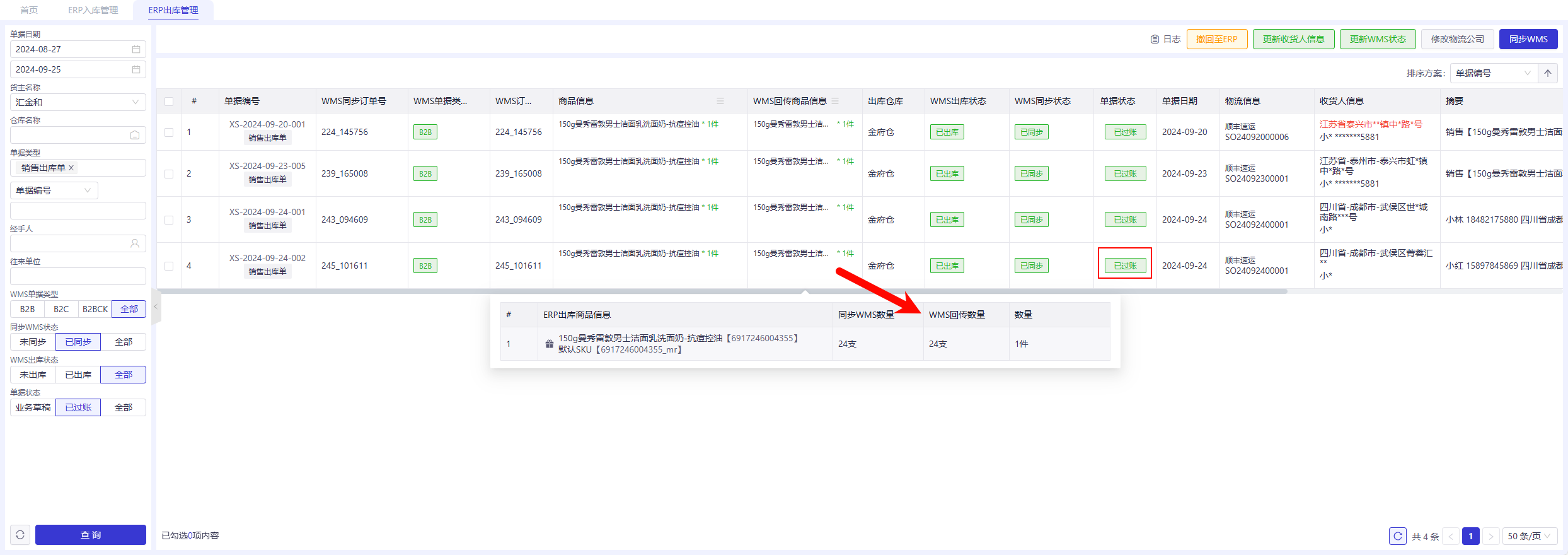This screenshot has width=1568, height=555.
Task: Click the 查询 search button
Action: click(91, 535)
